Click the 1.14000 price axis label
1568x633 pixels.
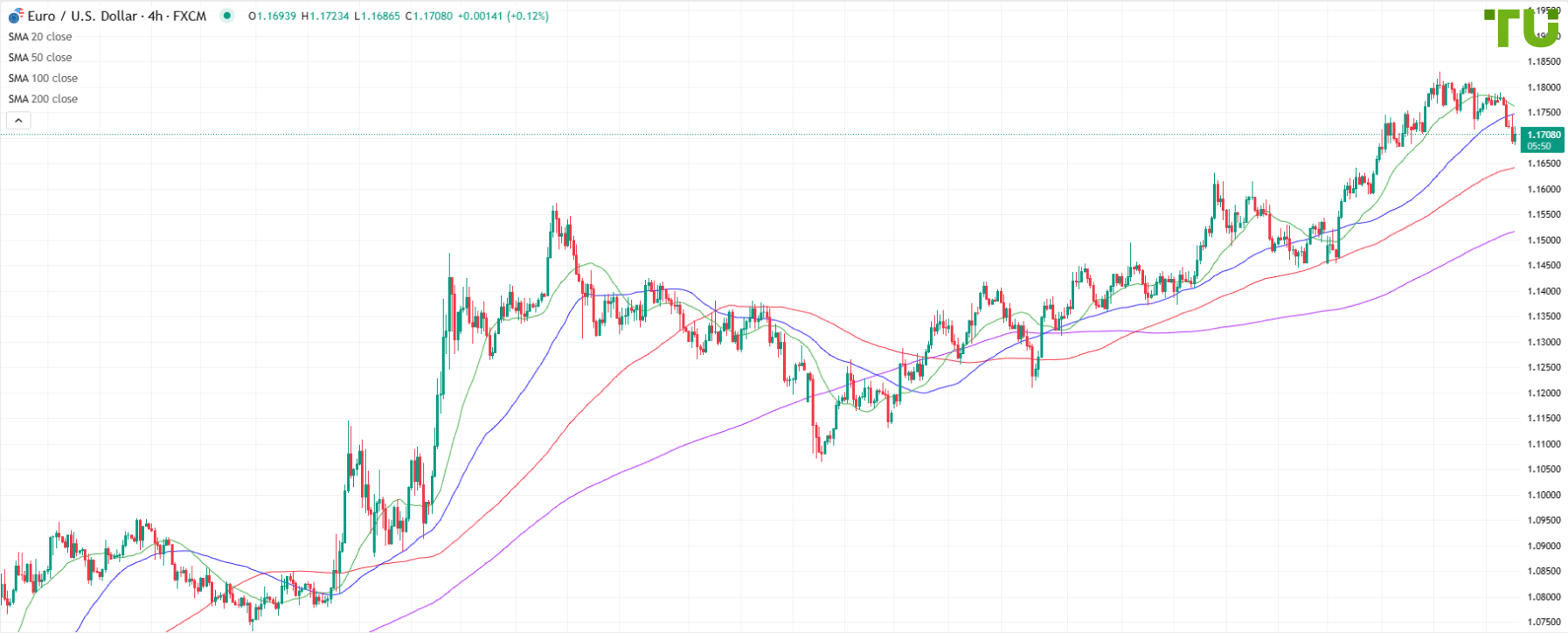[x=1544, y=291]
